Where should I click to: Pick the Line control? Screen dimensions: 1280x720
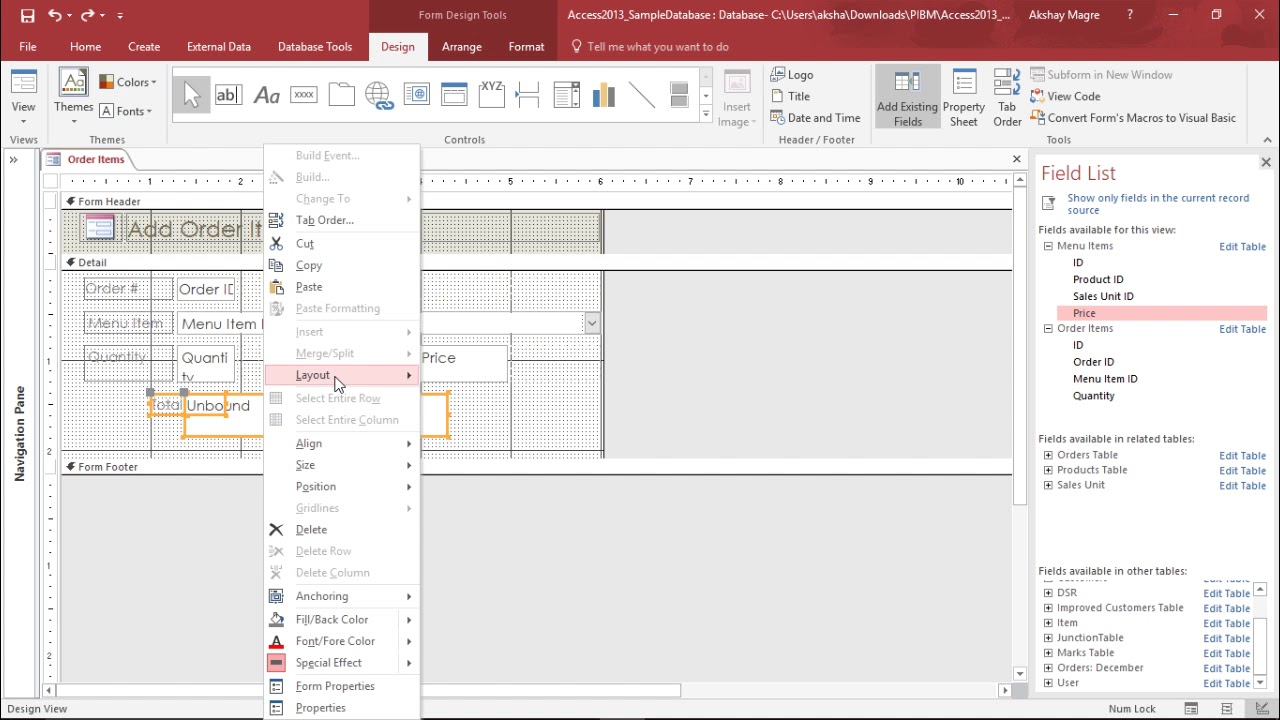point(641,95)
